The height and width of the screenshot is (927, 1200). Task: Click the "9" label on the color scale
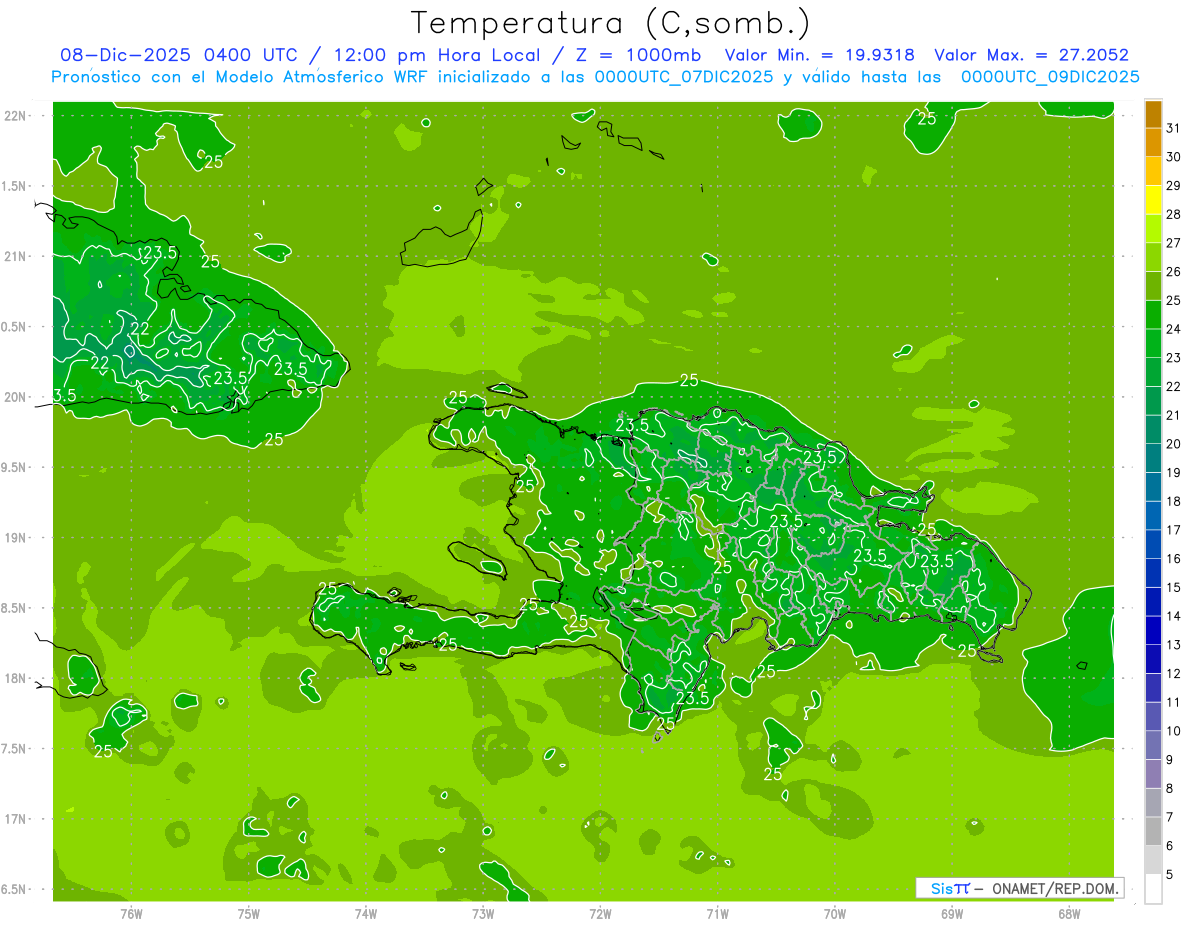click(1170, 760)
